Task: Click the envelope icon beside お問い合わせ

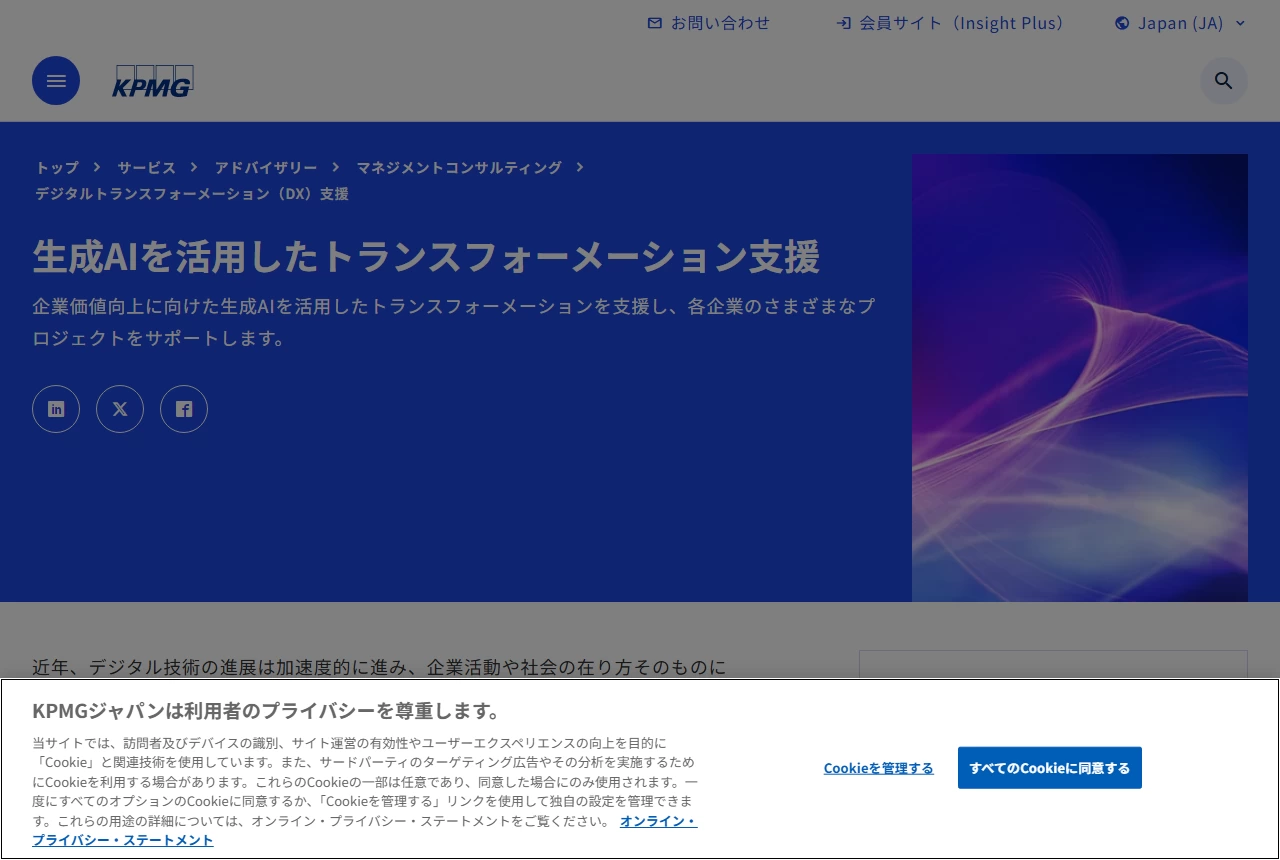Action: pos(655,23)
